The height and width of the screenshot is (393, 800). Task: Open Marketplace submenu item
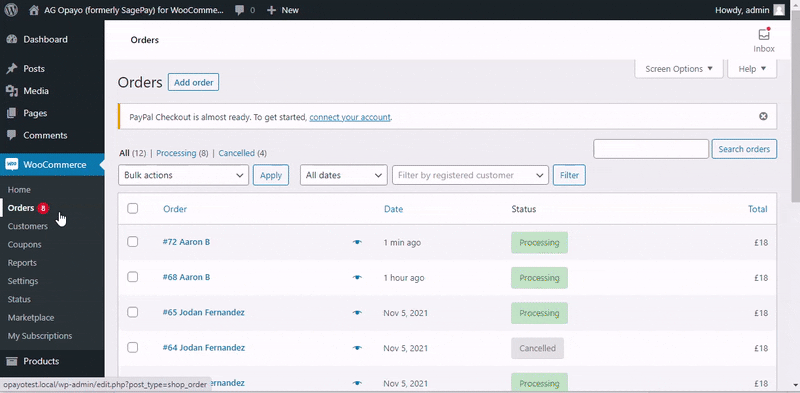[31, 317]
